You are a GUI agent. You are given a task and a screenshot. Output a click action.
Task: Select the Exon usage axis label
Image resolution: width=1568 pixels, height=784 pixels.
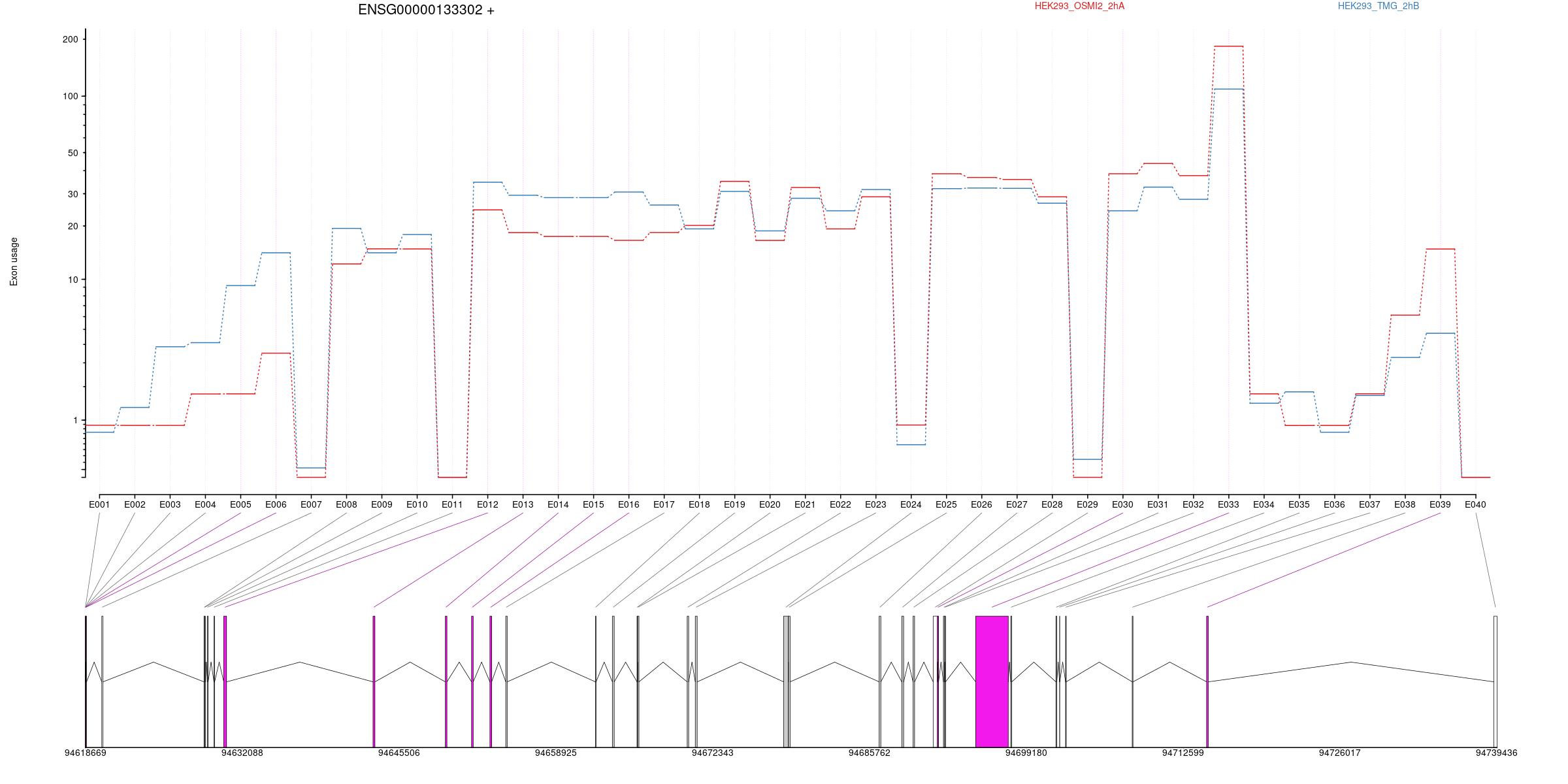click(x=14, y=261)
